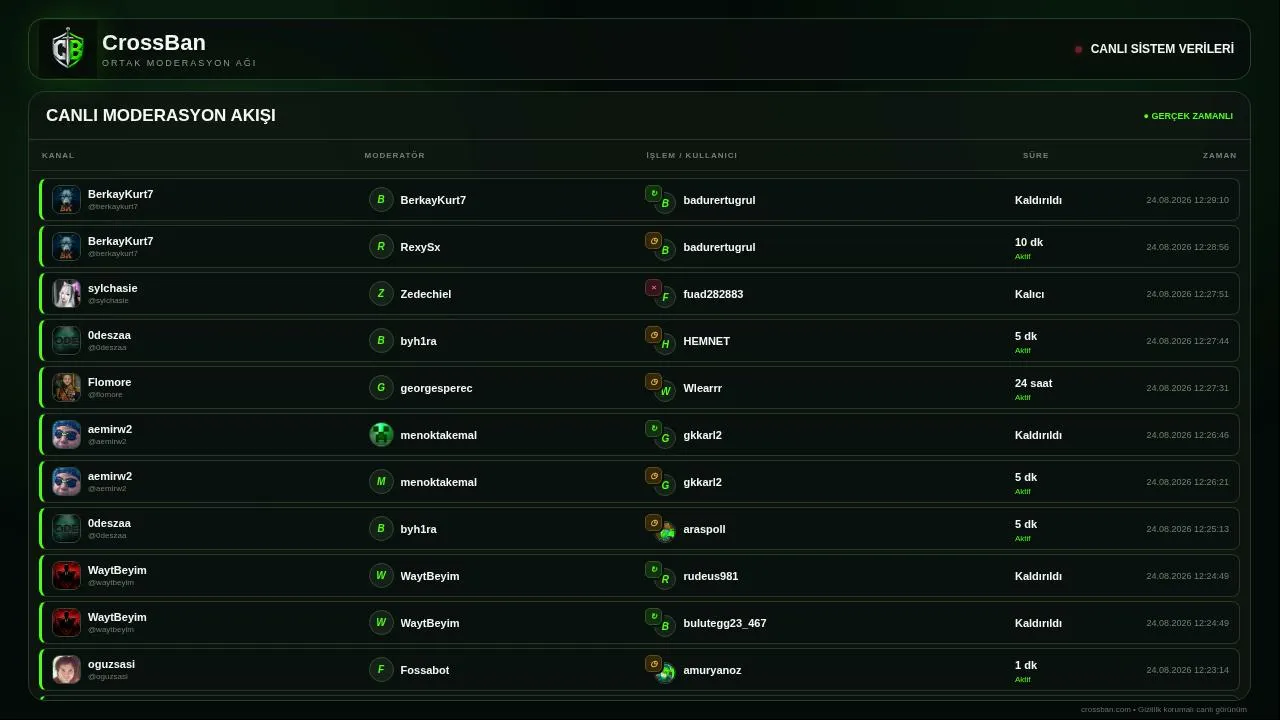Click the CrossBan shield logo
This screenshot has height=720, width=1280.
(68, 49)
